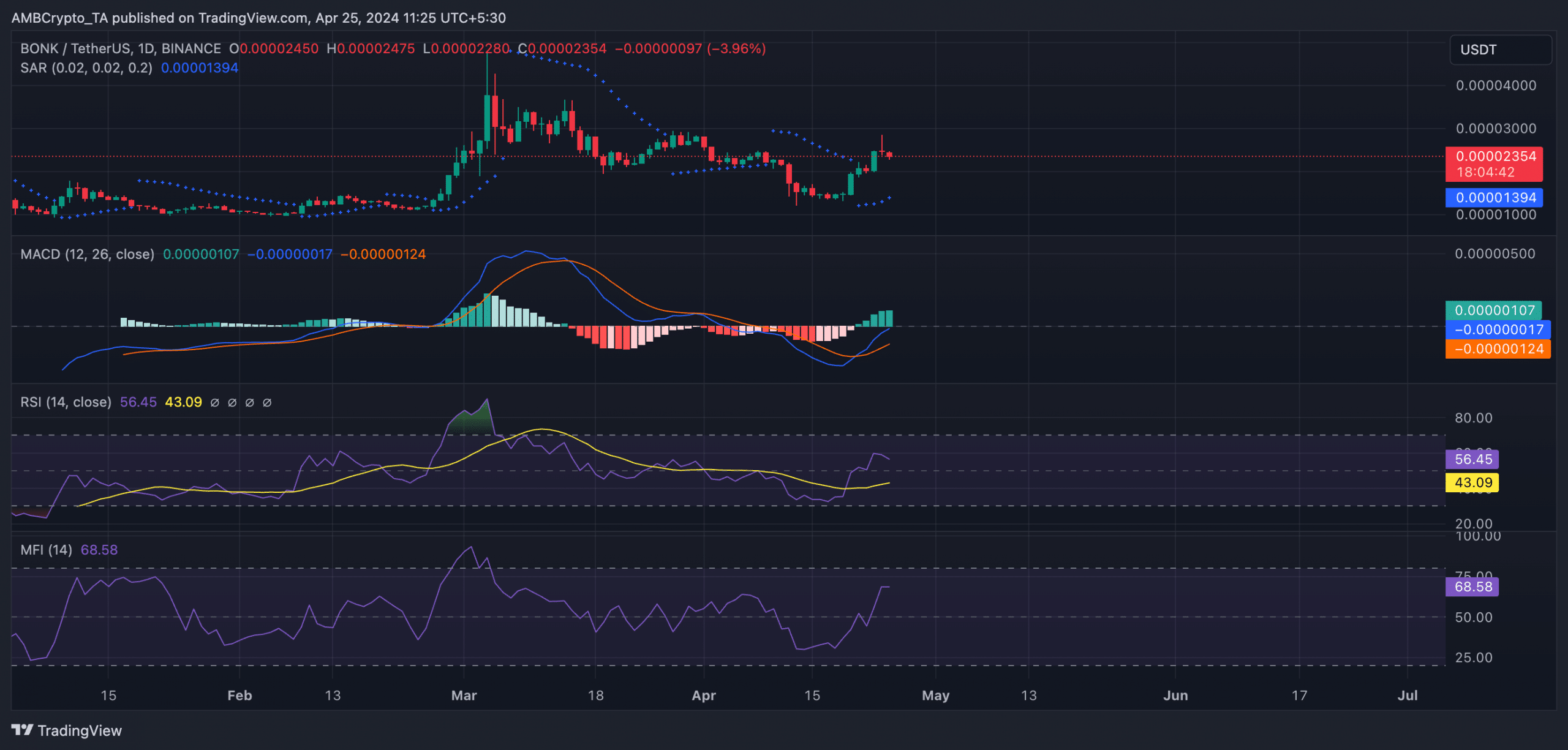Click the −0.00000097 (−3.96%) change value
This screenshot has width=1568, height=750.
pyautogui.click(x=690, y=48)
